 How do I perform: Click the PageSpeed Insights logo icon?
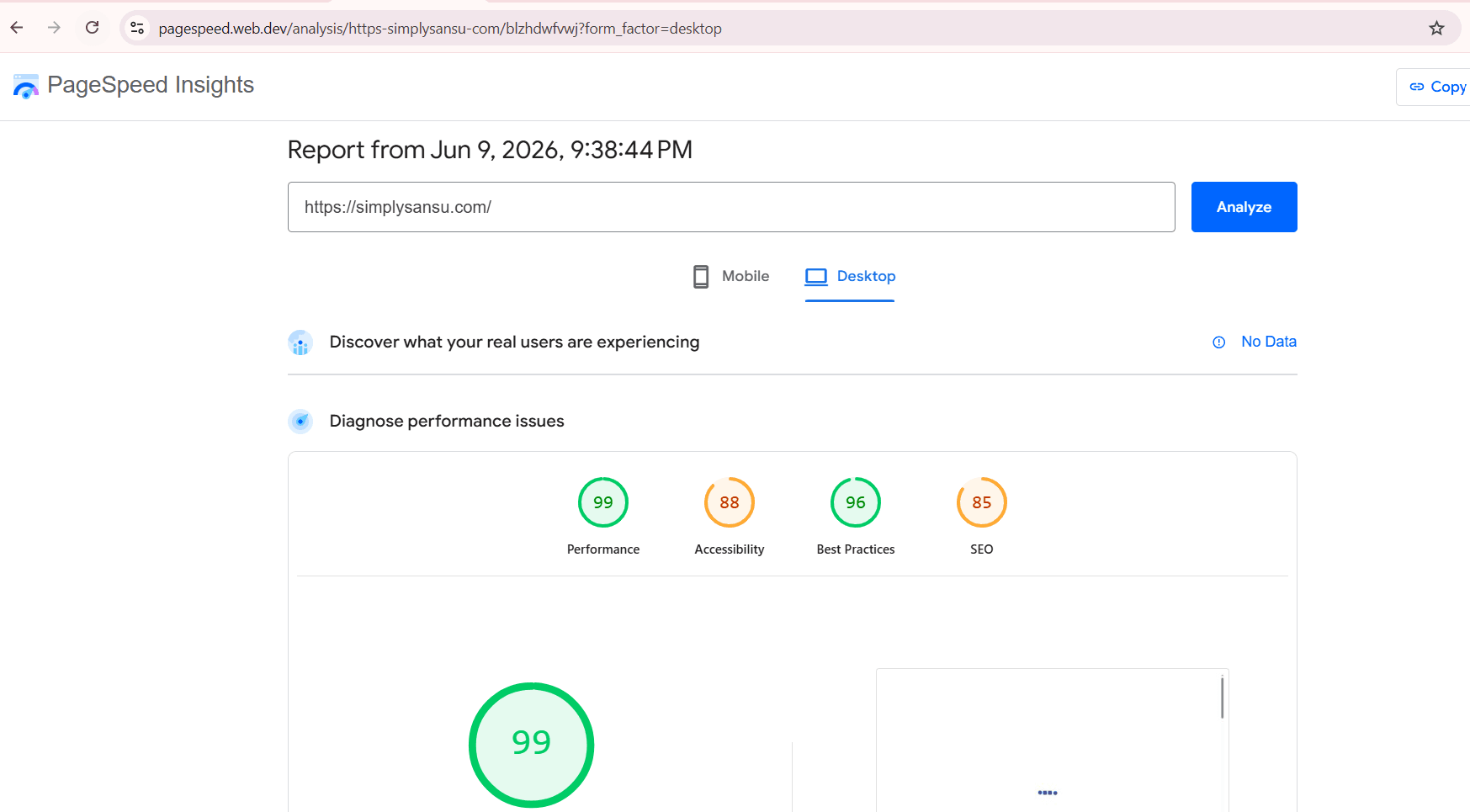26,86
